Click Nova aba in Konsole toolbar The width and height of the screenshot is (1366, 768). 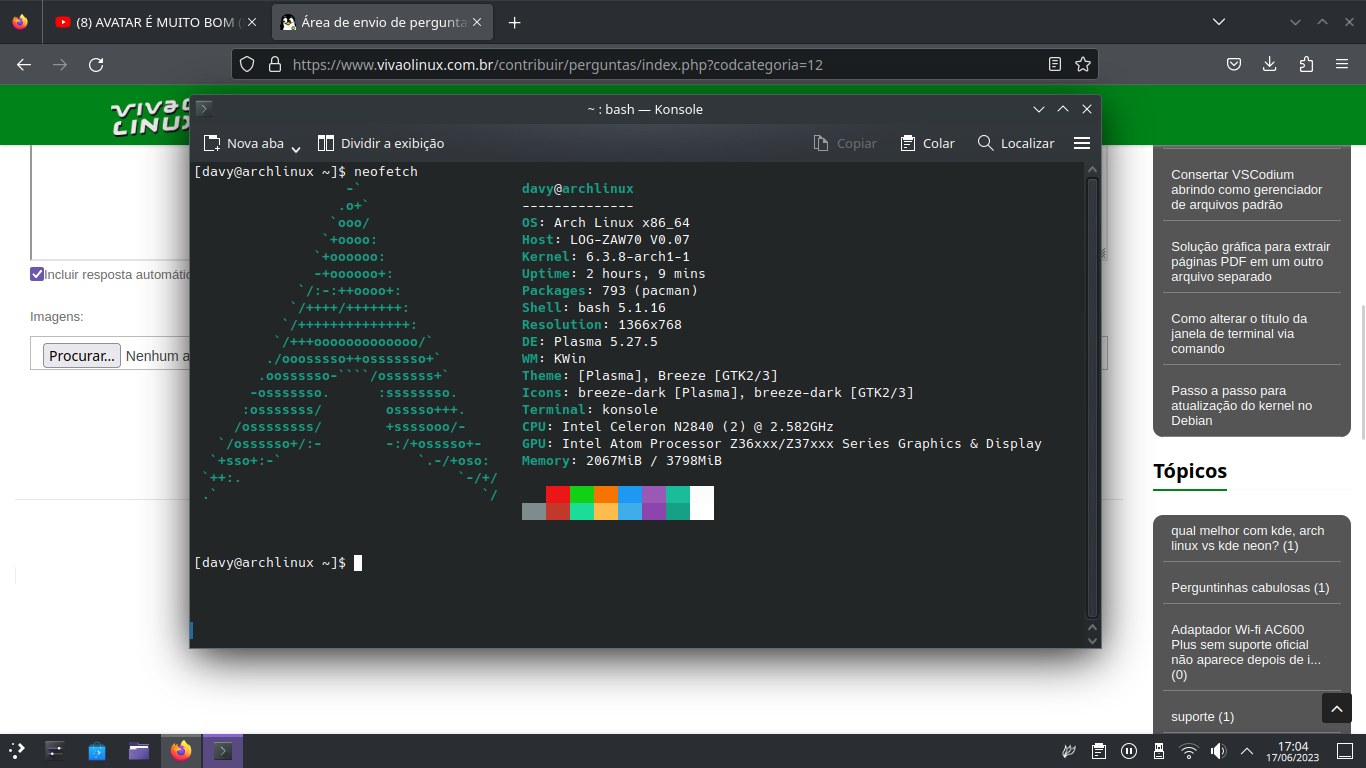(x=244, y=143)
